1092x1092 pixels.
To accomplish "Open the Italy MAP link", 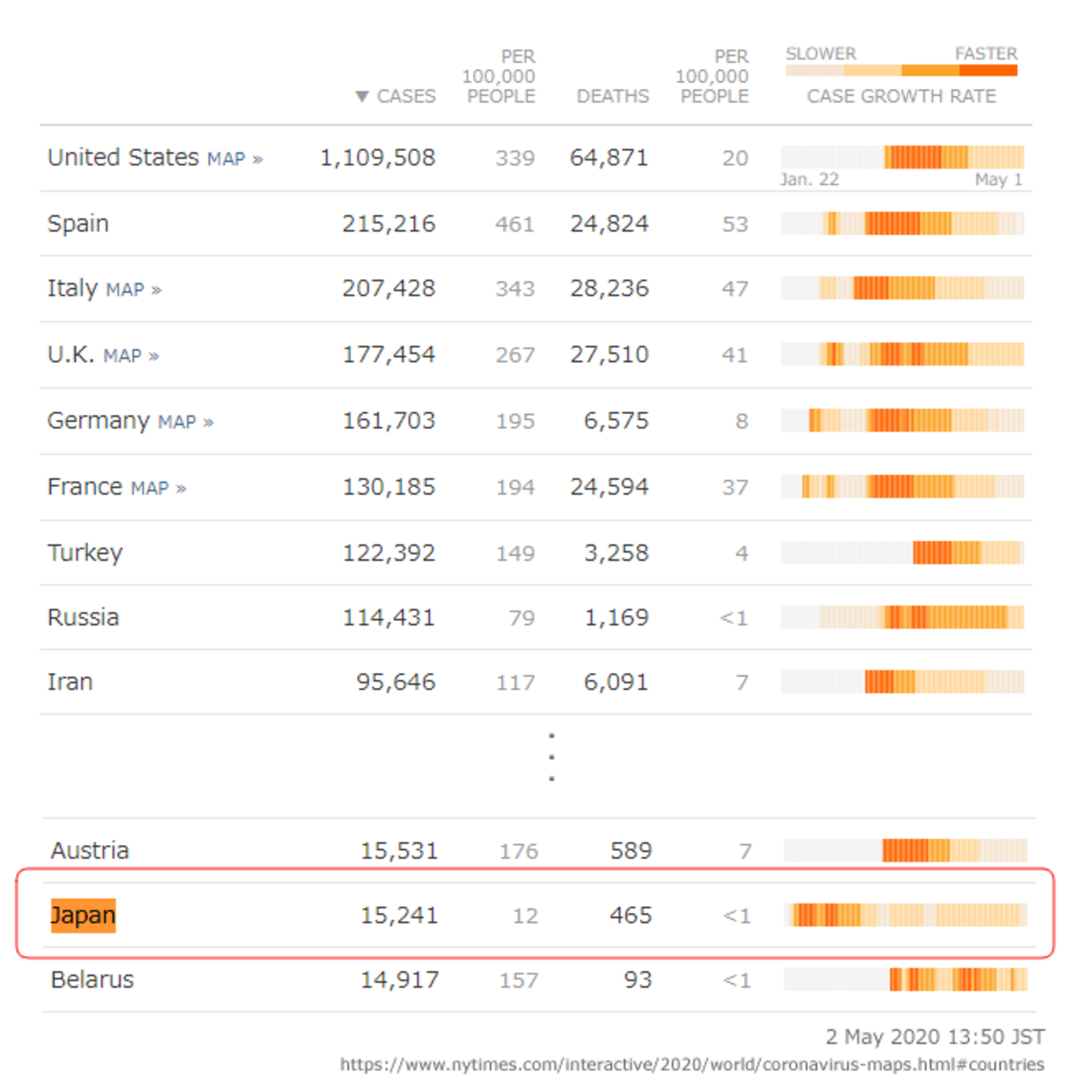I will tap(133, 290).
